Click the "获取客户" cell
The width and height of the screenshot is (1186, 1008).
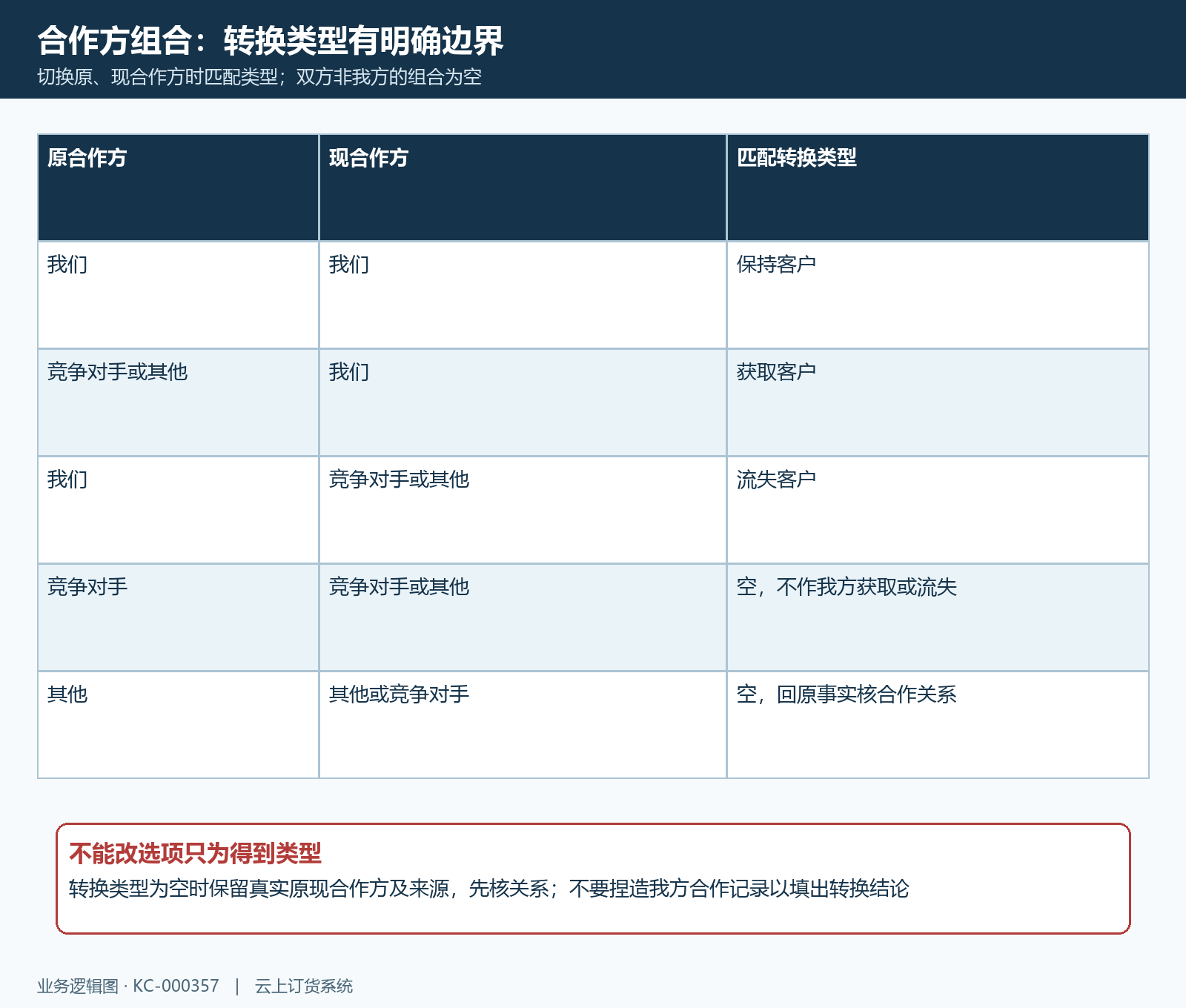938,402
